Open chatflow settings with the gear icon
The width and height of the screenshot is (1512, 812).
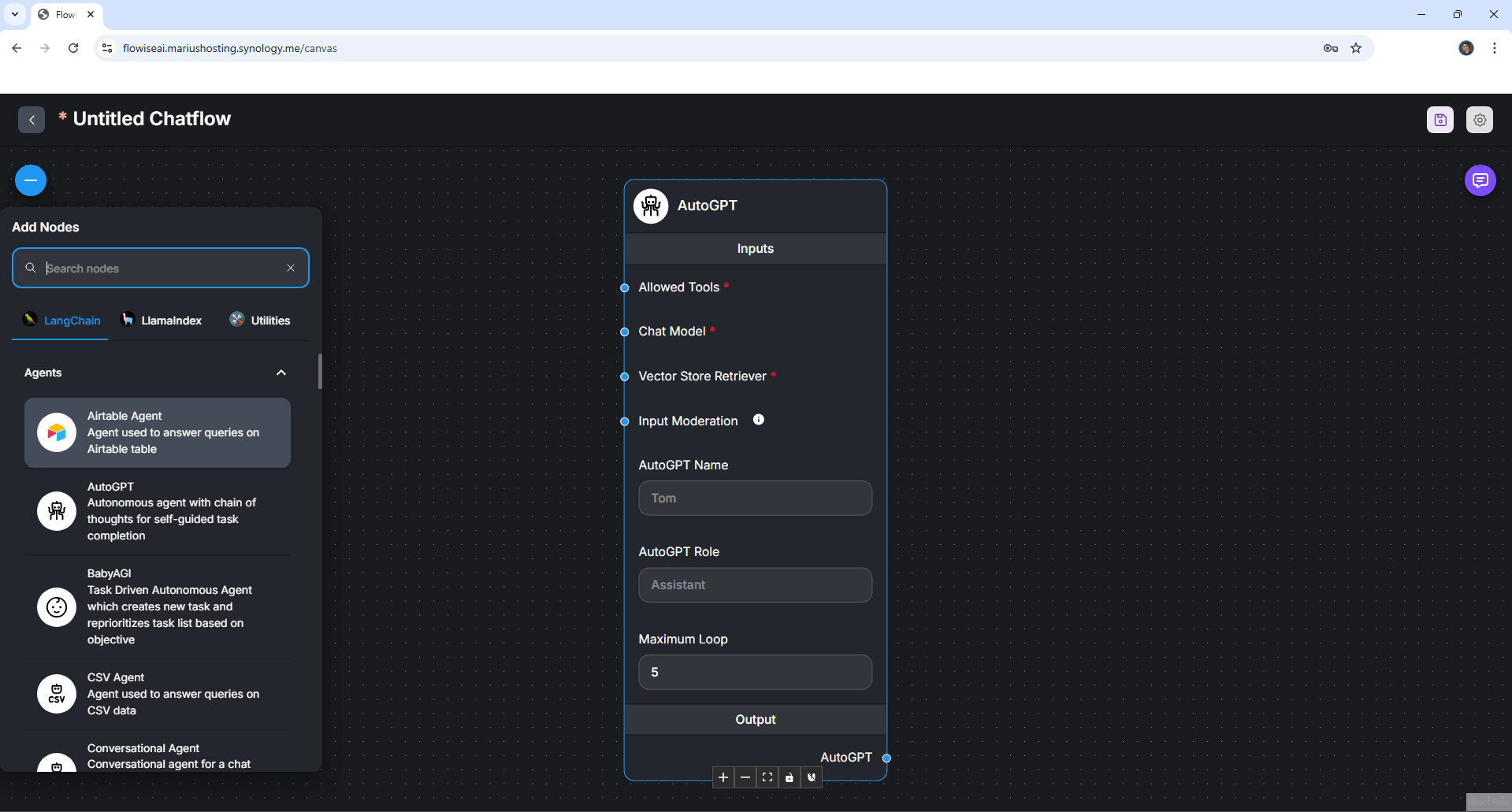click(1480, 120)
